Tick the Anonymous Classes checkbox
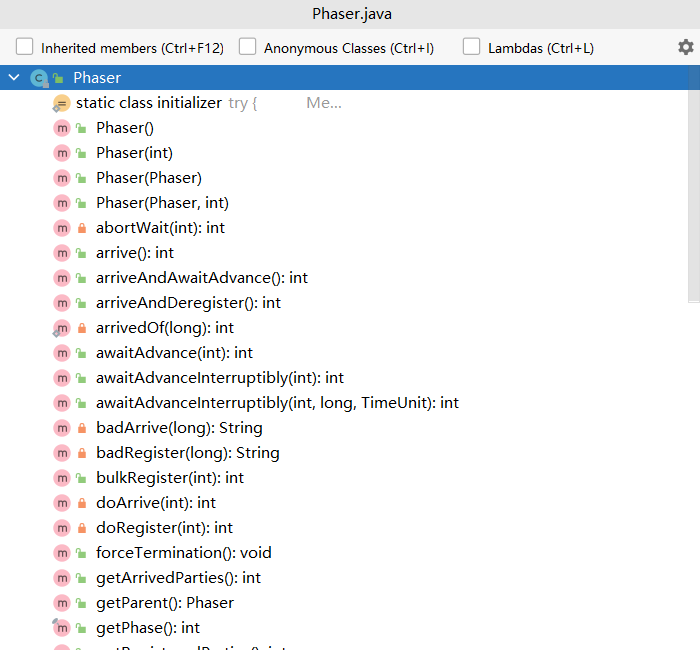The image size is (700, 650). tap(247, 47)
